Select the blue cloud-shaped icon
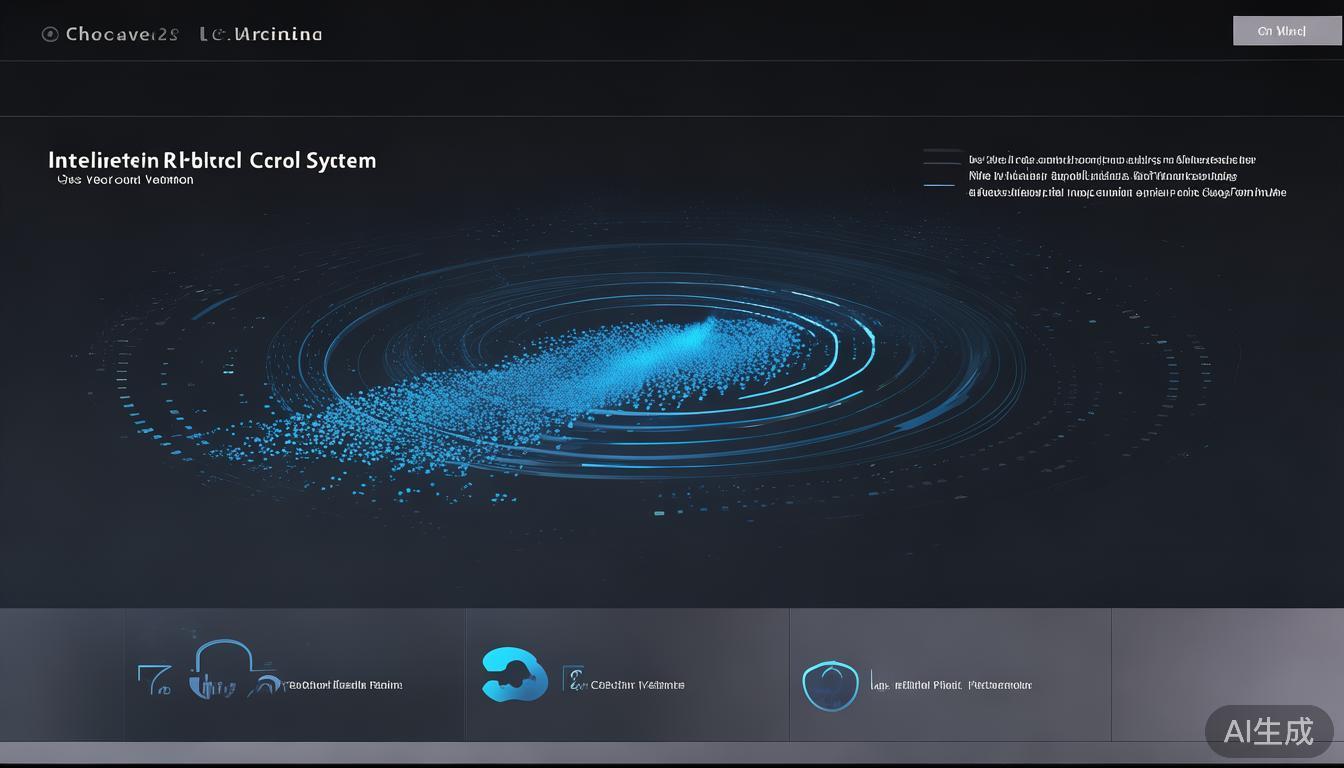This screenshot has height=768, width=1344. (x=514, y=674)
